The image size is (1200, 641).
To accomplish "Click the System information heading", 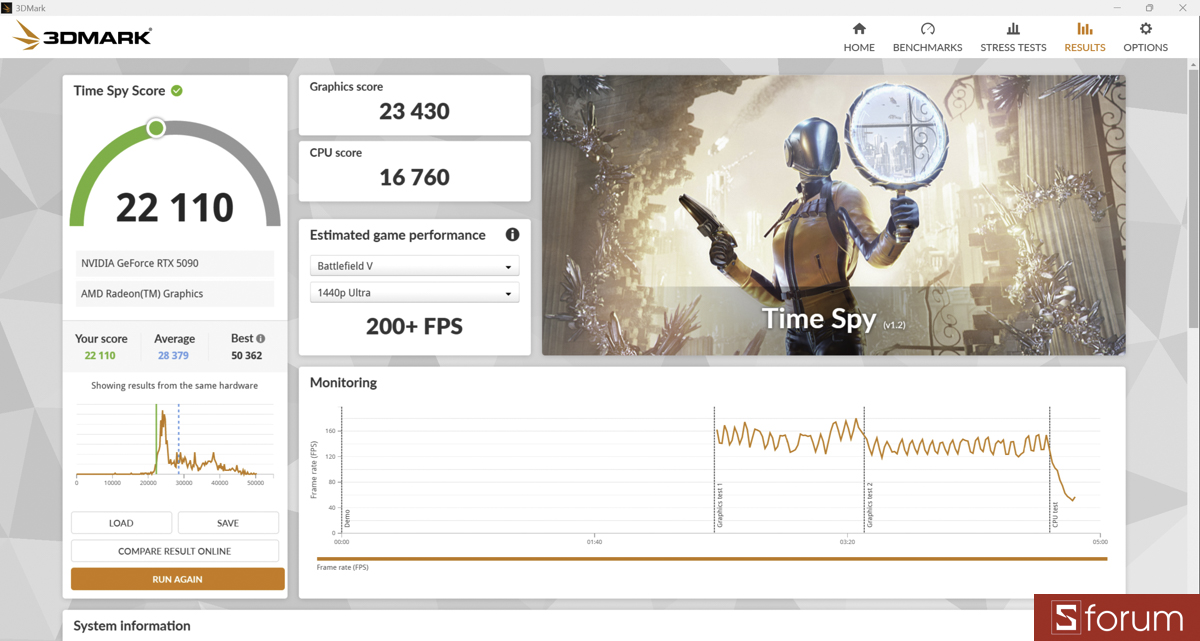I will (x=132, y=626).
